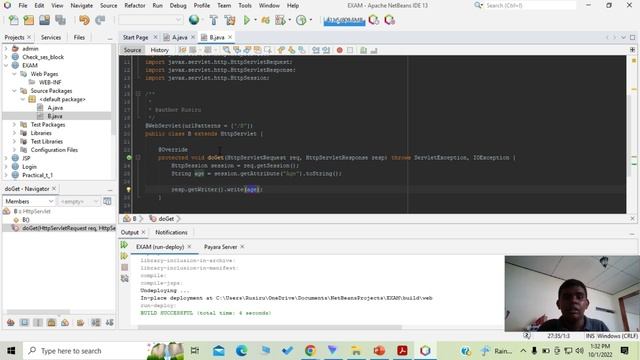Click the Build Project hammer icon
The width and height of the screenshot is (640, 360).
click(x=213, y=20)
